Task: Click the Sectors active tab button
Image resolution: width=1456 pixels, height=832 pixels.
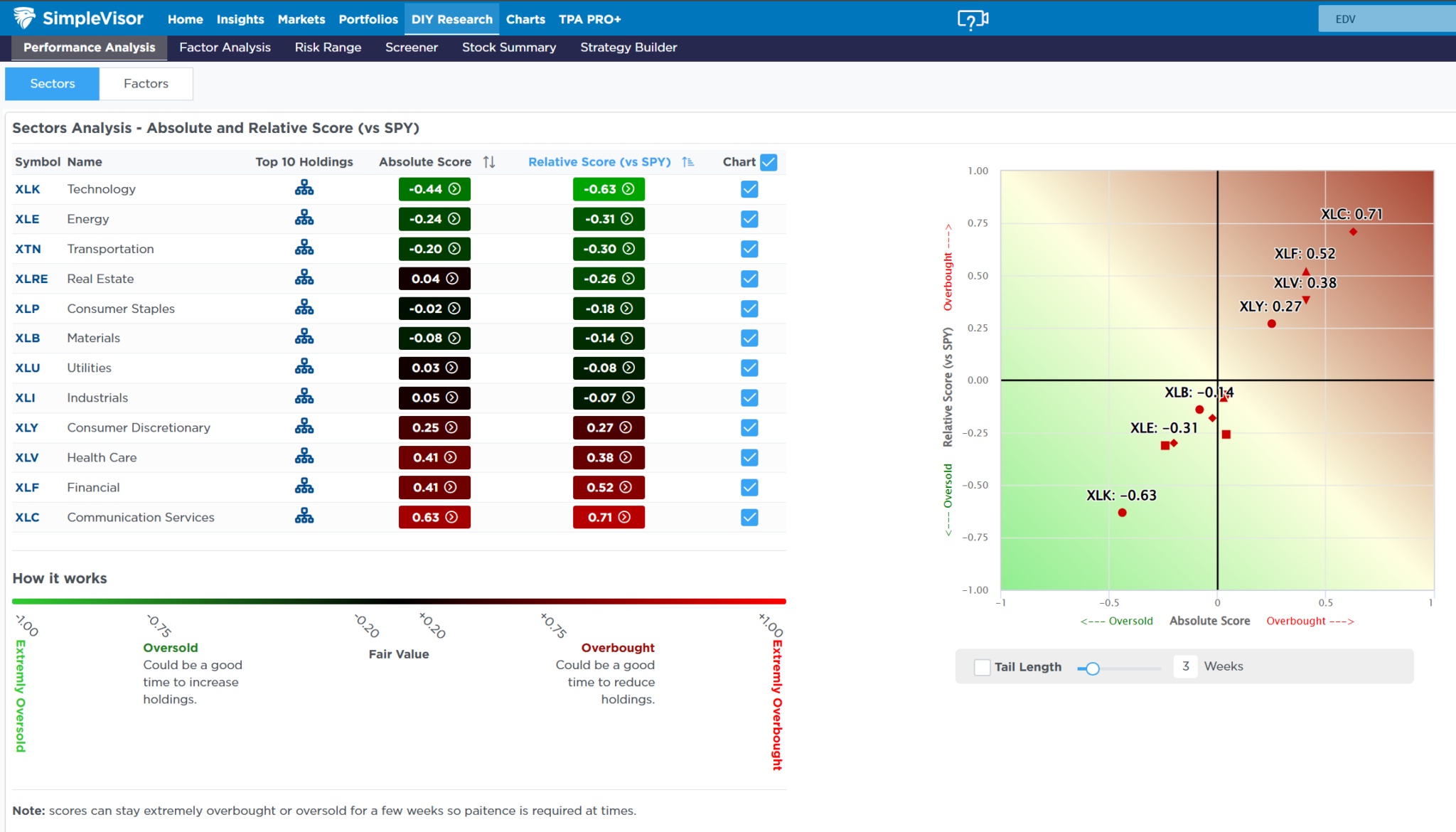Action: 52,84
